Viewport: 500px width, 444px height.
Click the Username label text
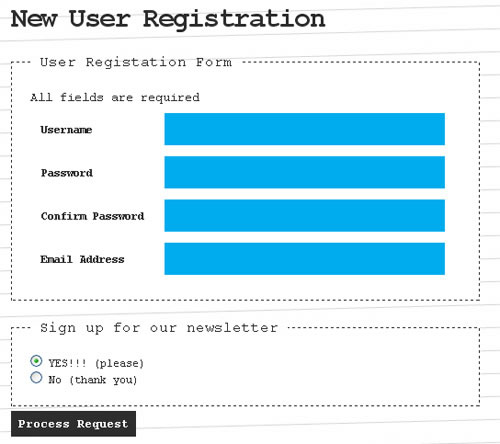pos(66,130)
